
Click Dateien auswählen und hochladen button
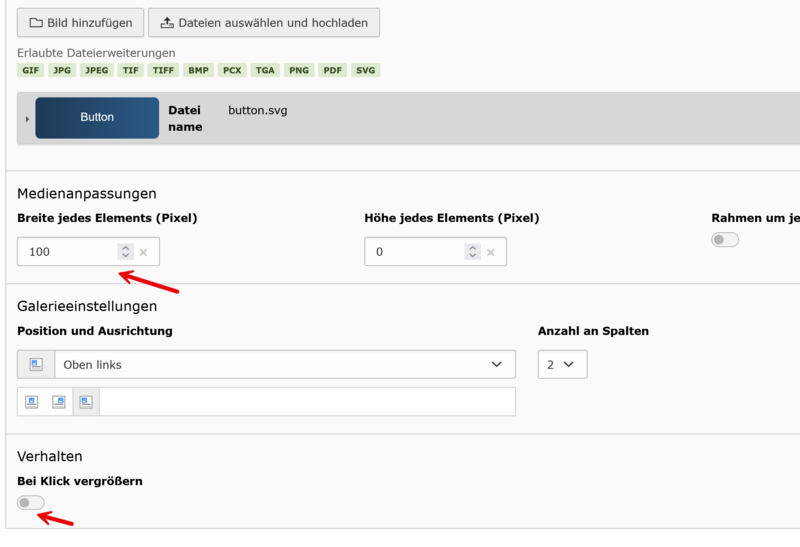[x=263, y=22]
